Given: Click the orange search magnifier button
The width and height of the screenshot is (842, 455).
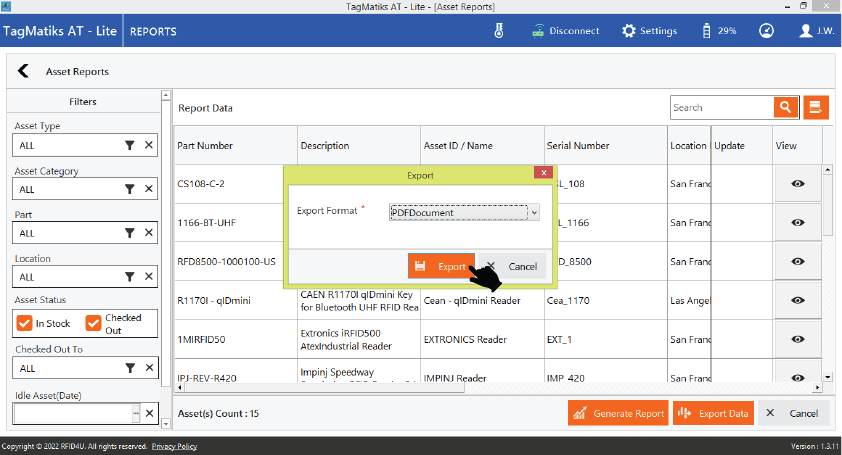Looking at the screenshot, I should [785, 108].
